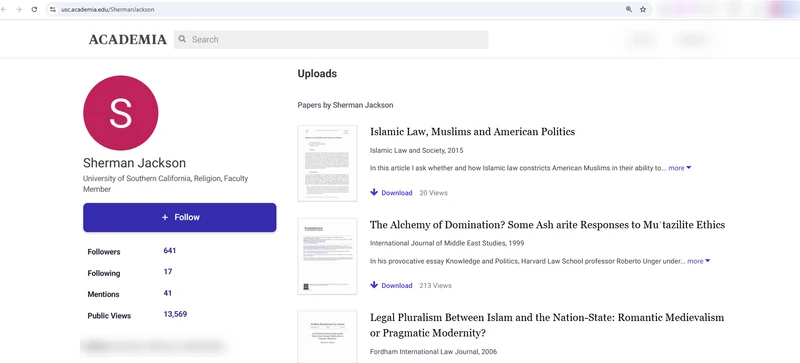Open the Following count 17
Viewport: 800px width, 363px height.
(168, 272)
